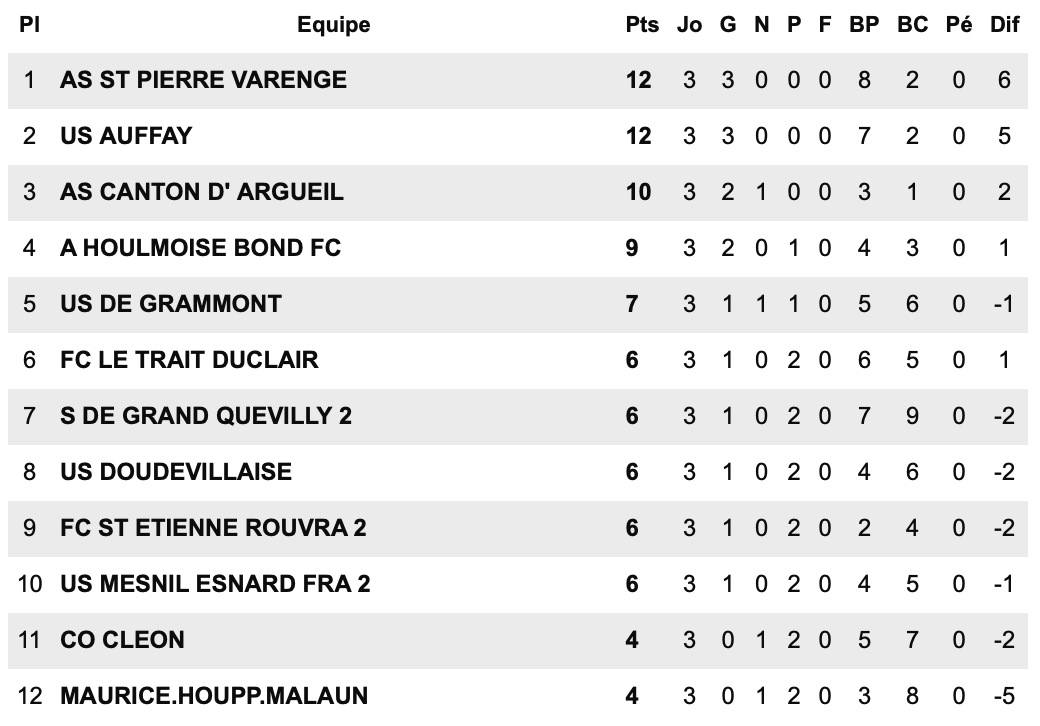Image resolution: width=1040 pixels, height=726 pixels.
Task: Open the CO CLEON team entry
Action: [x=122, y=639]
